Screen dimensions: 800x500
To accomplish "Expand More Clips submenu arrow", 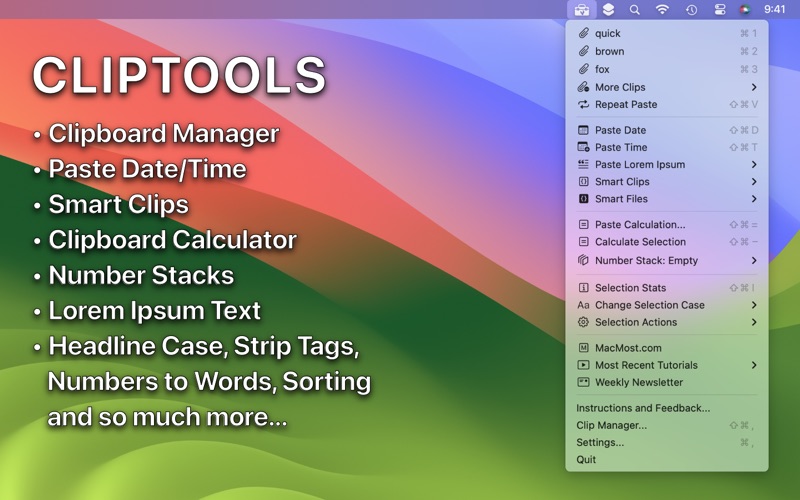I will point(754,87).
